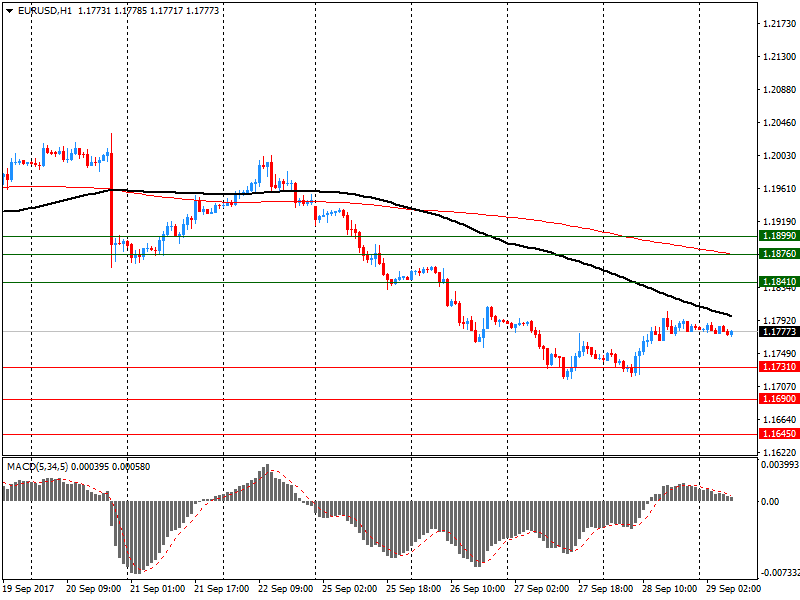The image size is (800, 600).
Task: Click the 1.18760 green level label
Action: pyautogui.click(x=779, y=254)
